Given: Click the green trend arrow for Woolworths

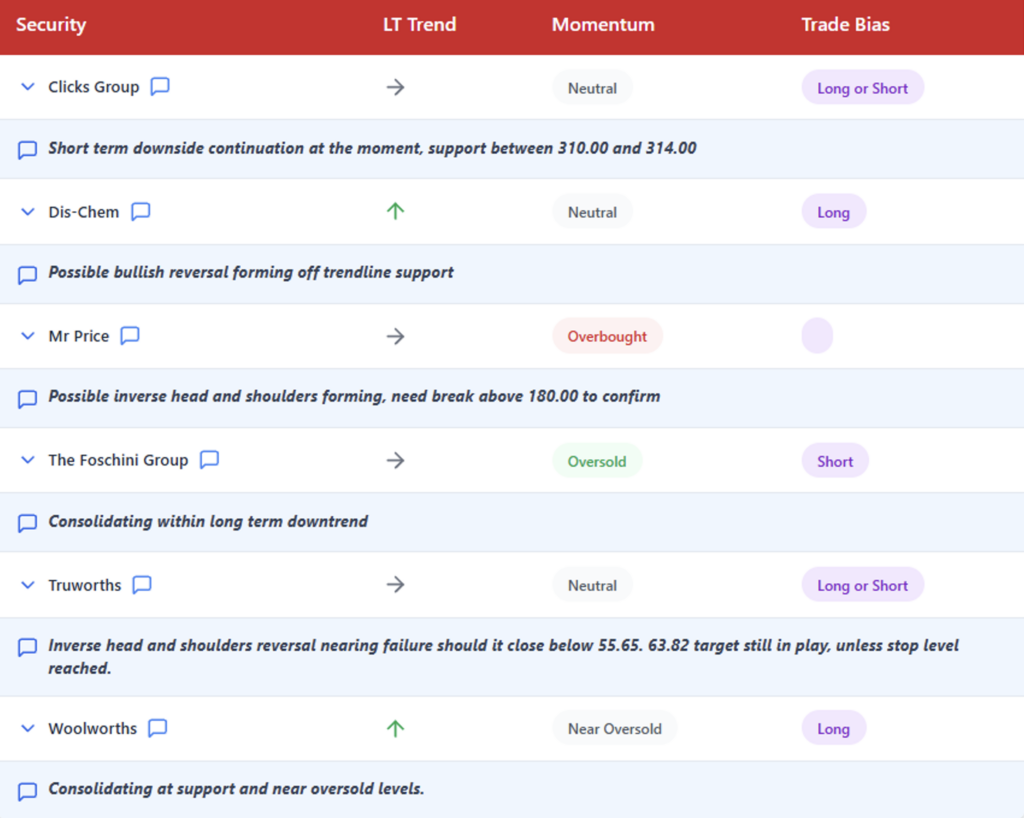Looking at the screenshot, I should 395,728.
